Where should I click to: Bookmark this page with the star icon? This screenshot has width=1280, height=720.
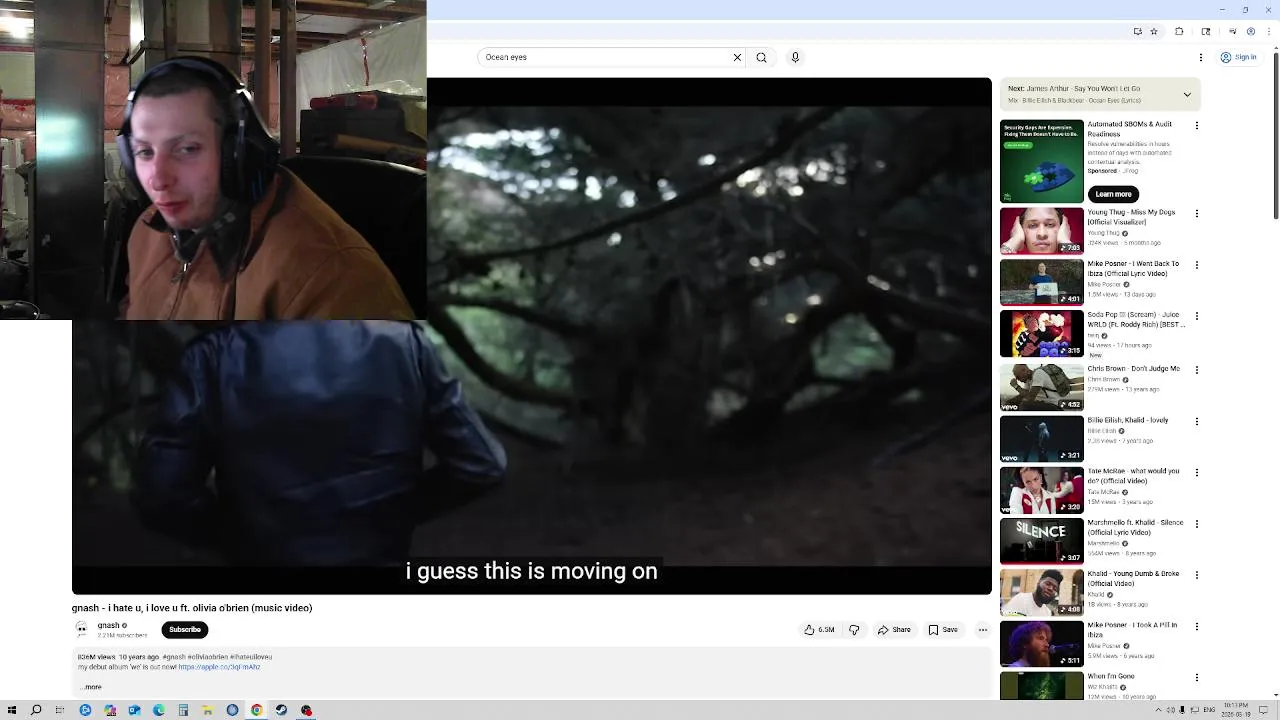pos(1154,31)
